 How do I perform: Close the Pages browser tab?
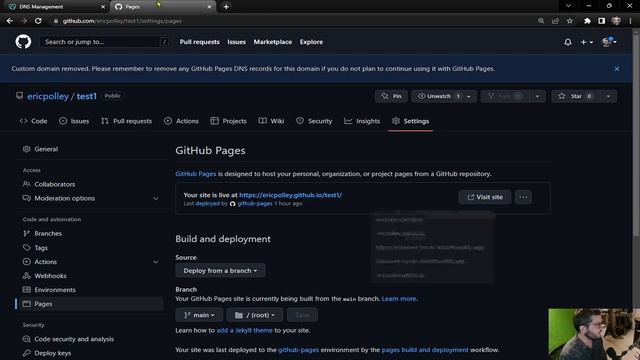click(209, 7)
